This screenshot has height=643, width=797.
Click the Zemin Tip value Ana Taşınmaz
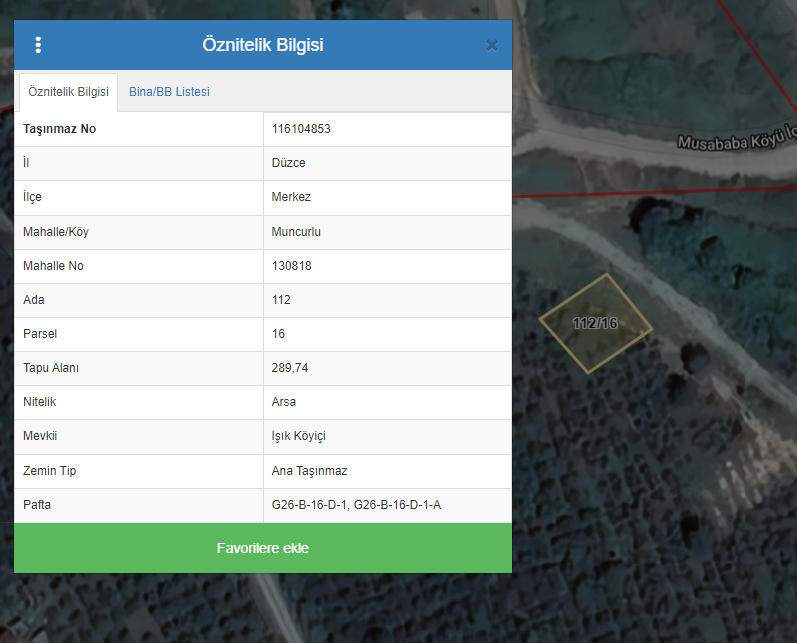(x=309, y=471)
